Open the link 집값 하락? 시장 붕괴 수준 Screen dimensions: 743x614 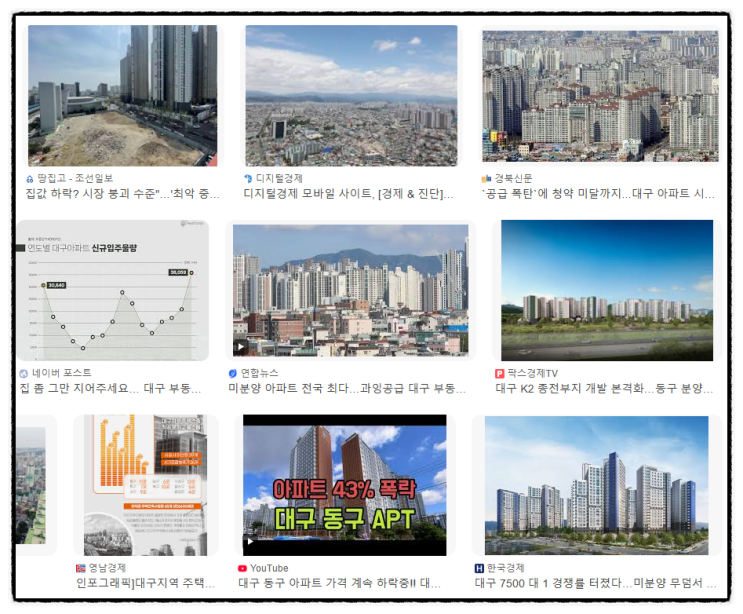[123, 193]
